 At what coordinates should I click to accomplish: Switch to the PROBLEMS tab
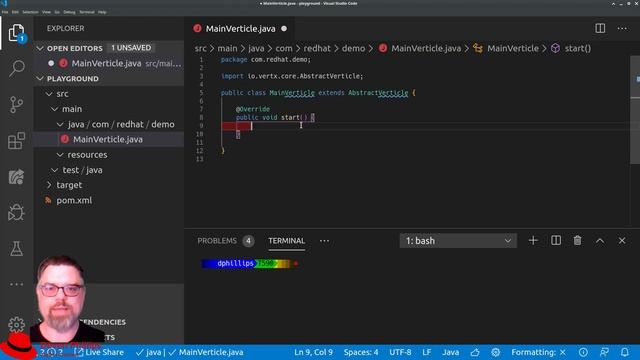tap(217, 241)
